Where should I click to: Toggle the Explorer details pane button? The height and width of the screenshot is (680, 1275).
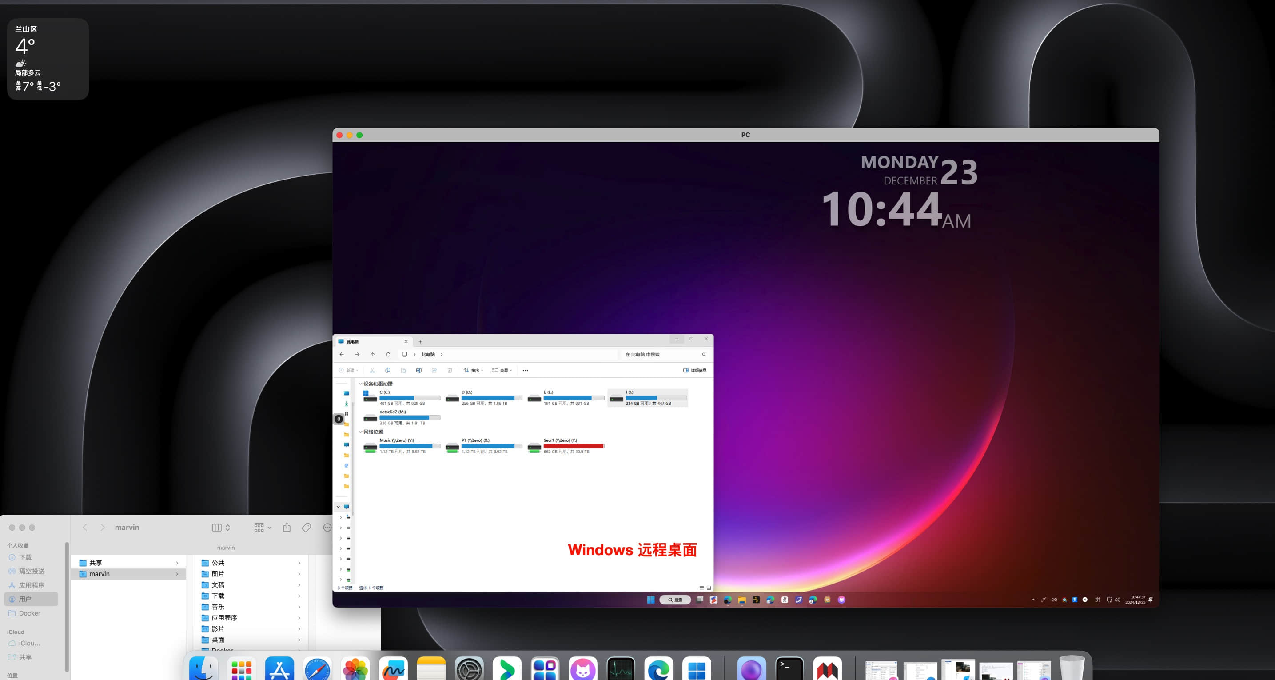[x=695, y=370]
